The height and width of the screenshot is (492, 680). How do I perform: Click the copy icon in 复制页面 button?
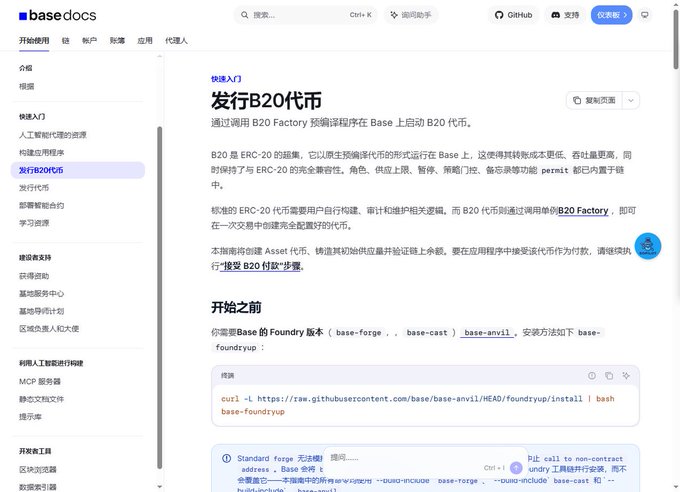[577, 100]
